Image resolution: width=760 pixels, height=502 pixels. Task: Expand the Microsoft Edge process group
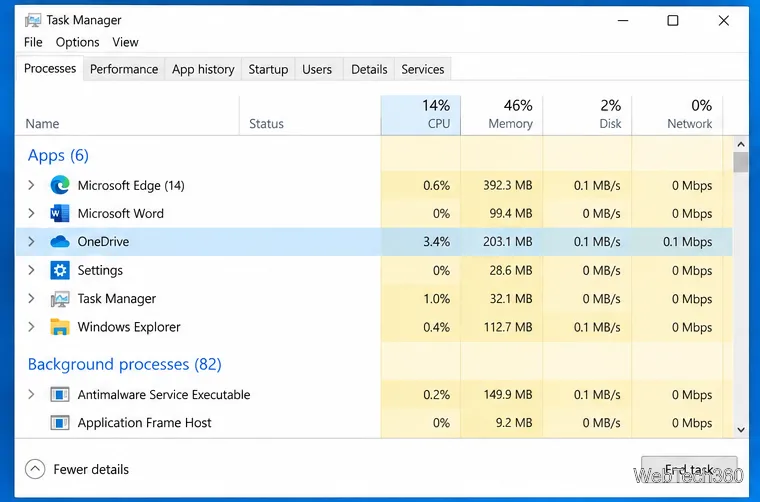click(x=31, y=185)
